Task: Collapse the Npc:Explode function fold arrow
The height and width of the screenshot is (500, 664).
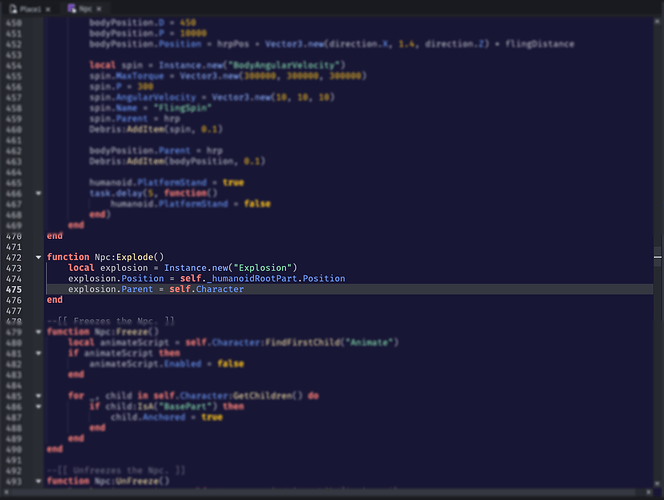Action: (38, 257)
